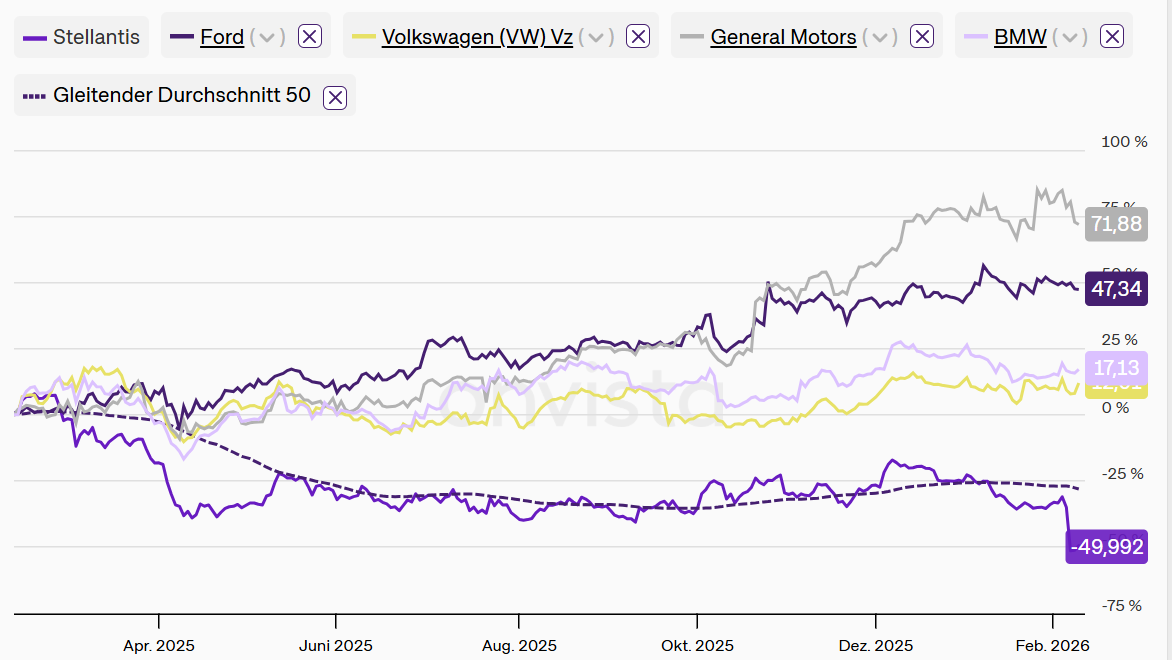The width and height of the screenshot is (1172, 660).
Task: Open the Volkswagen (VW) Vz link
Action: tap(477, 37)
